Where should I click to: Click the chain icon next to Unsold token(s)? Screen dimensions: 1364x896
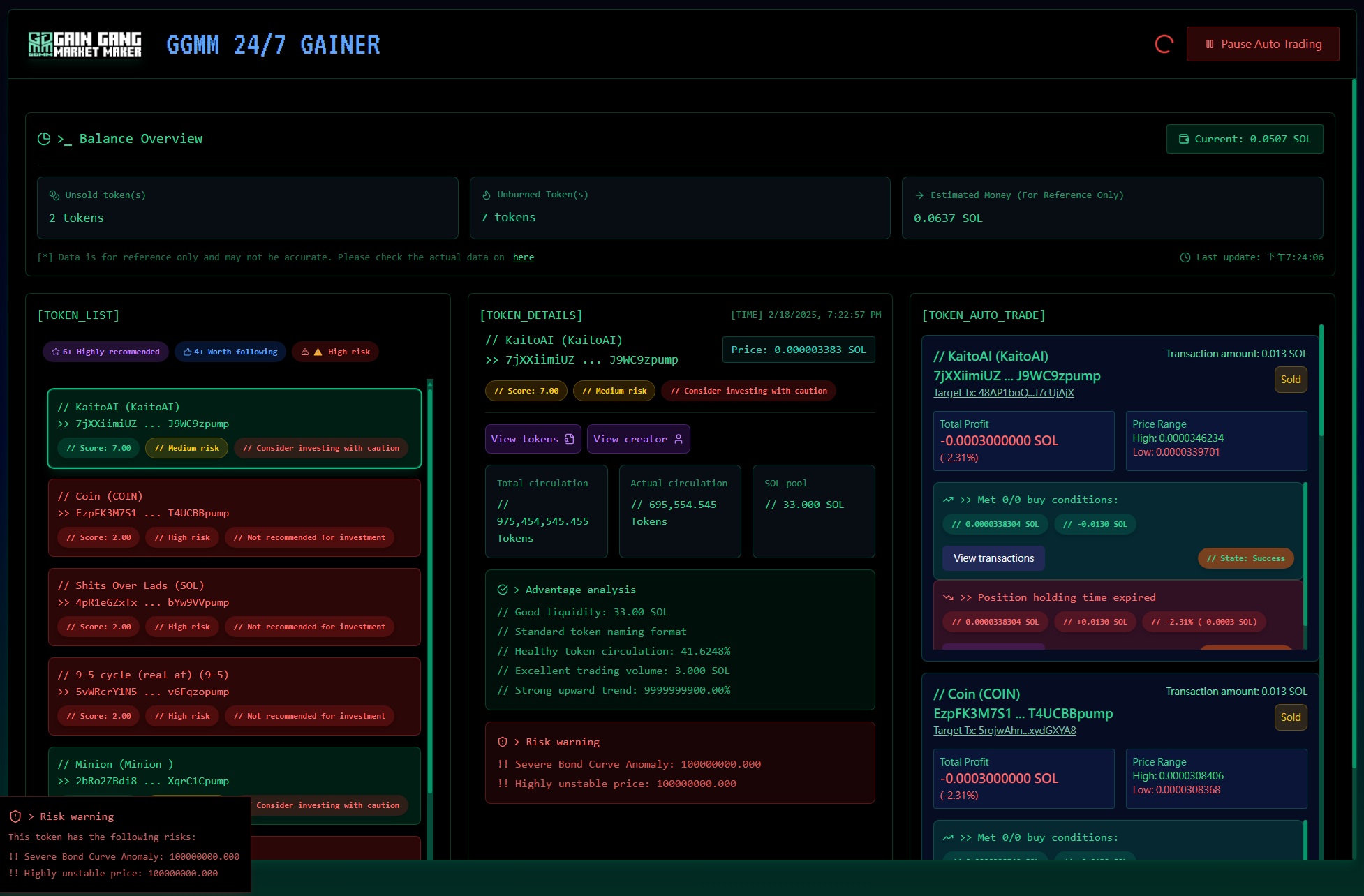pyautogui.click(x=54, y=195)
